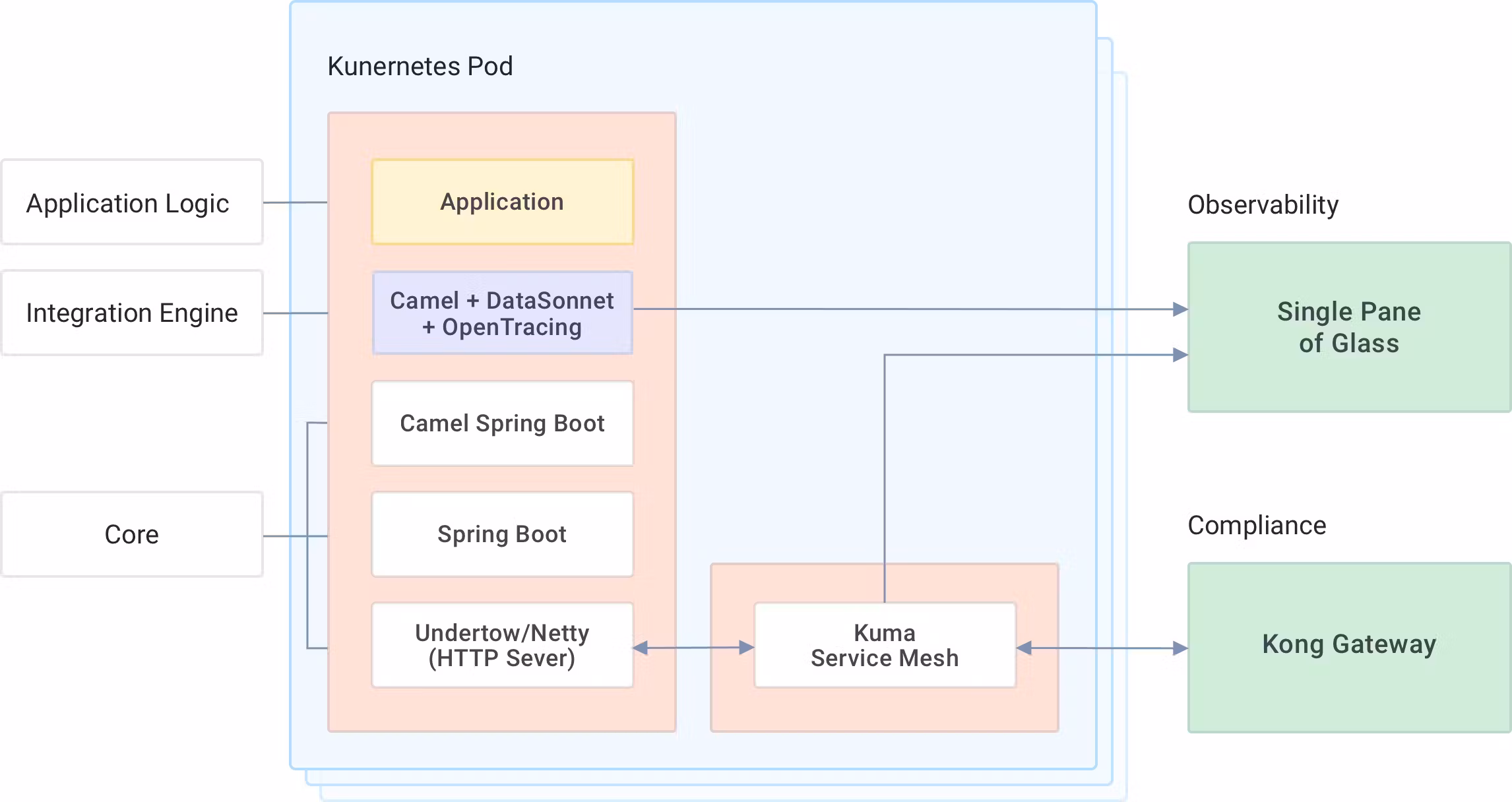
Task: Click arrowhead pointing at Undertow/Netty box
Action: click(x=641, y=648)
